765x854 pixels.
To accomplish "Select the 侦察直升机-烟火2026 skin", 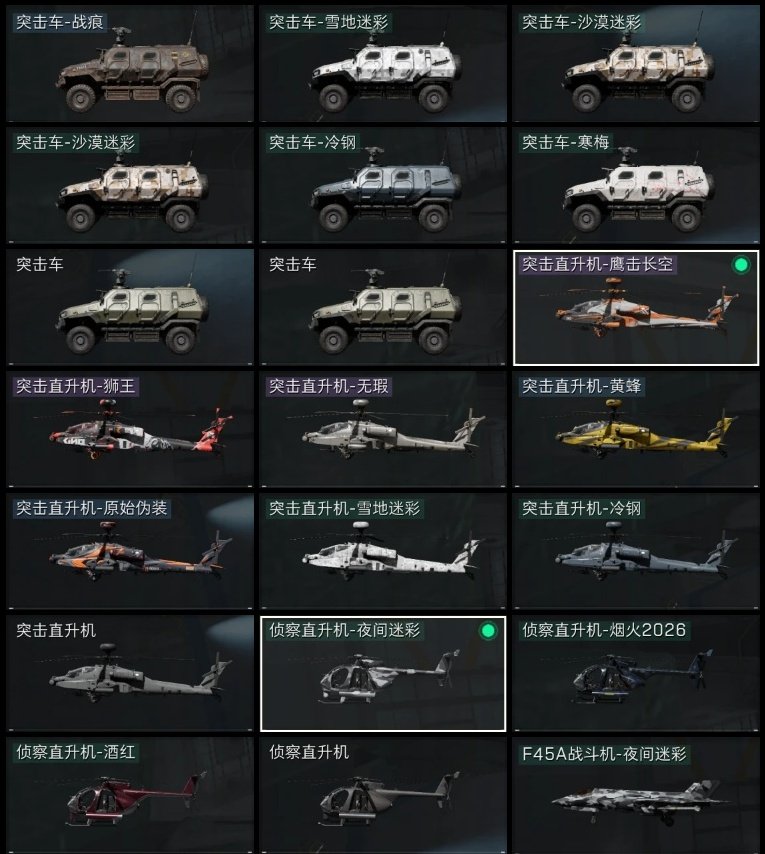I will (x=636, y=673).
